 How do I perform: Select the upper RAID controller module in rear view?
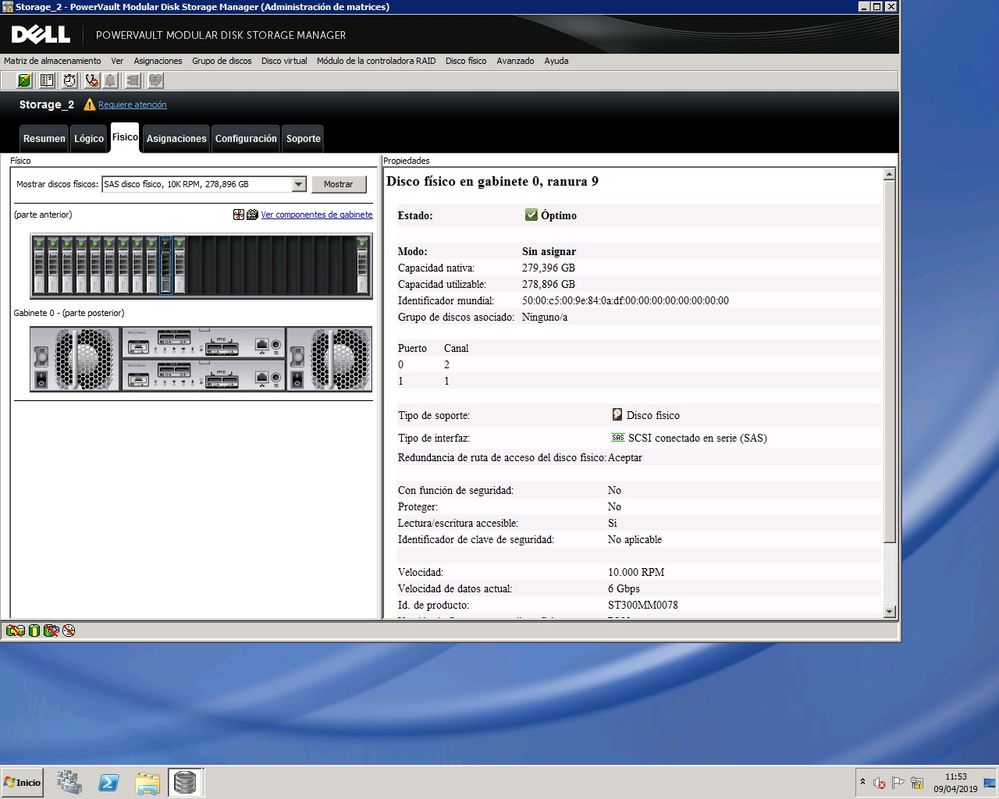203,343
